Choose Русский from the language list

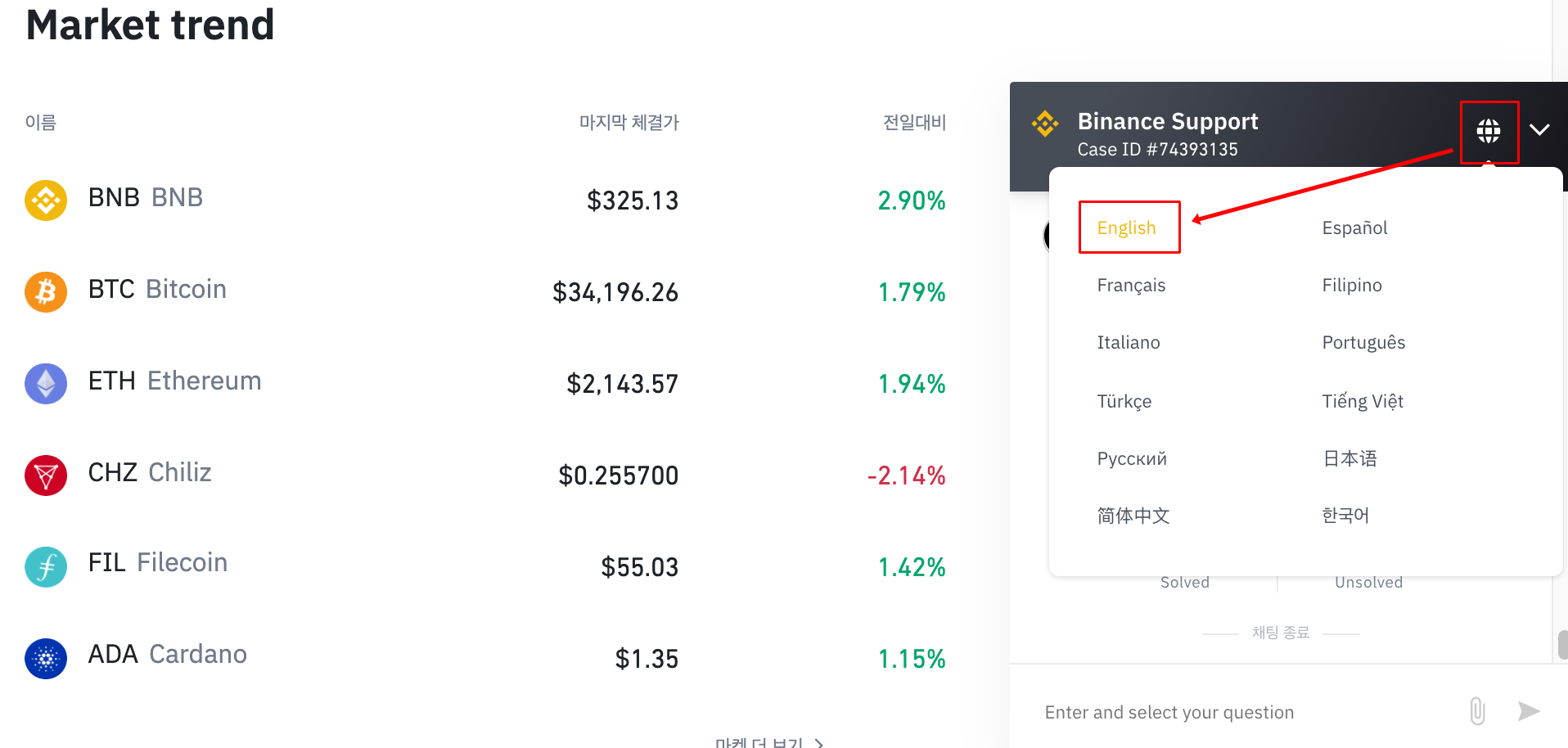tap(1132, 458)
